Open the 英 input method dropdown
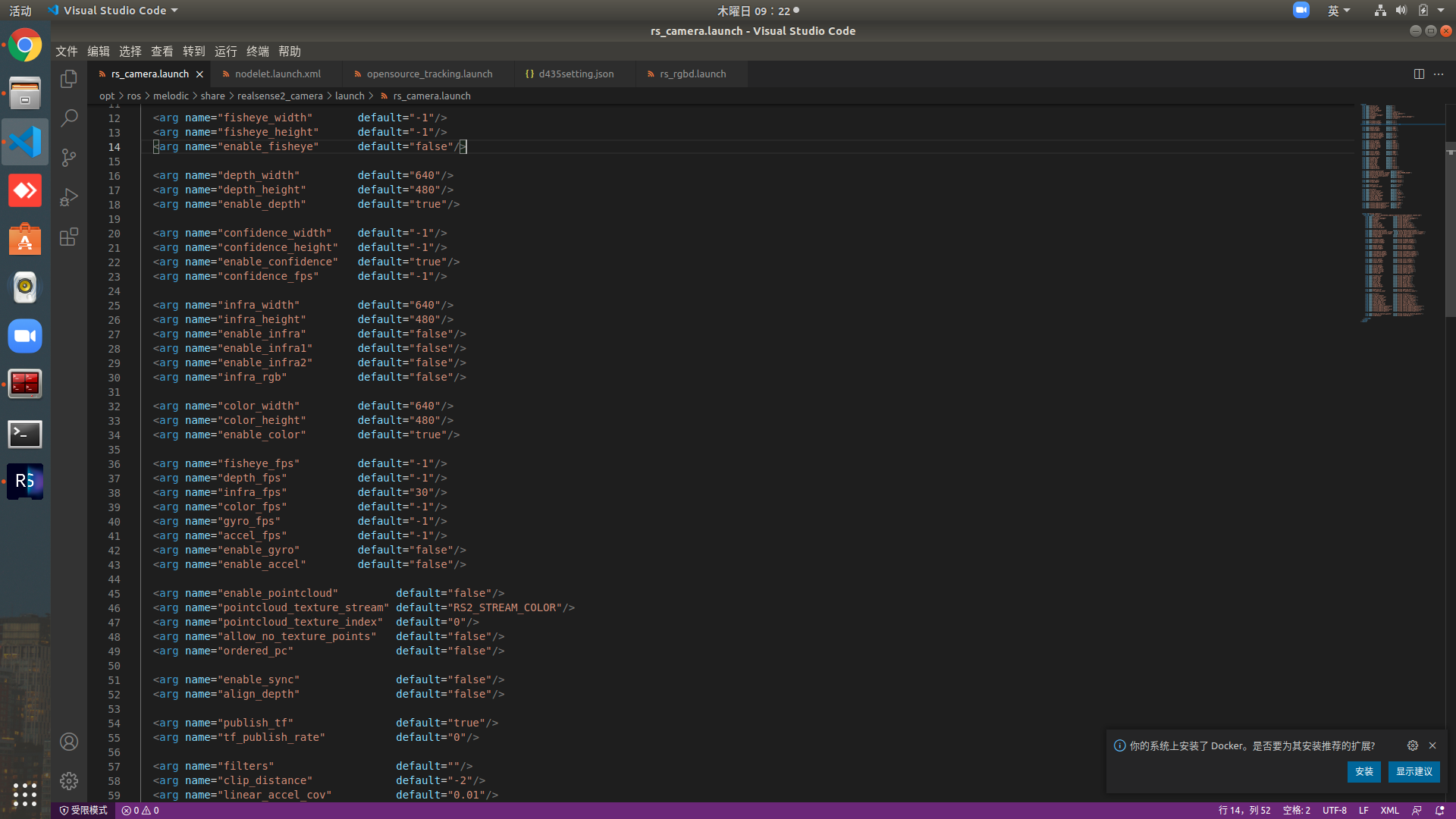This screenshot has height=819, width=1456. (1338, 10)
